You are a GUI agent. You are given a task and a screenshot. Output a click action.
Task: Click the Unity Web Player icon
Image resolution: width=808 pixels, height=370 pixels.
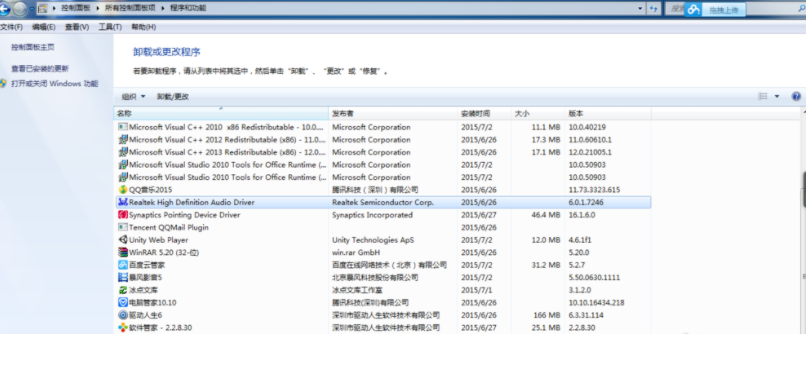[x=123, y=240]
